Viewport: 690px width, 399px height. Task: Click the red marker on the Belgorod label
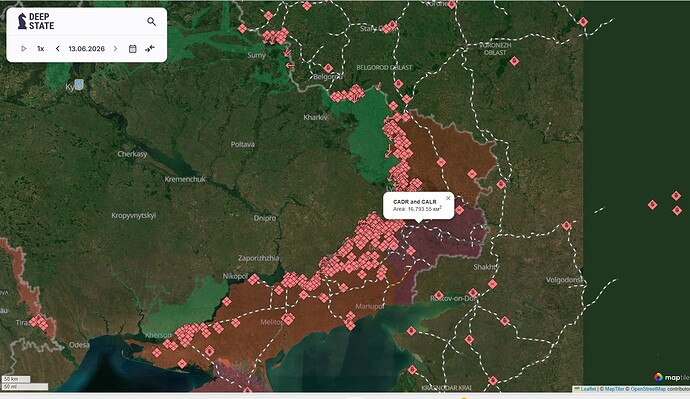(328, 68)
